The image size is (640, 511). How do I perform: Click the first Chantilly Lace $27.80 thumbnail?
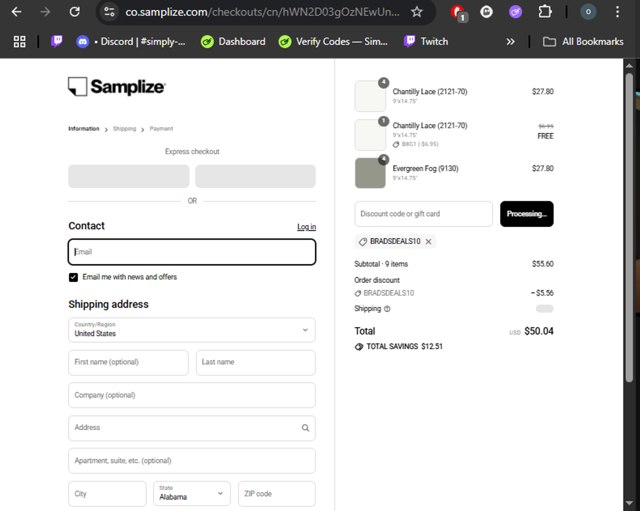pos(370,96)
